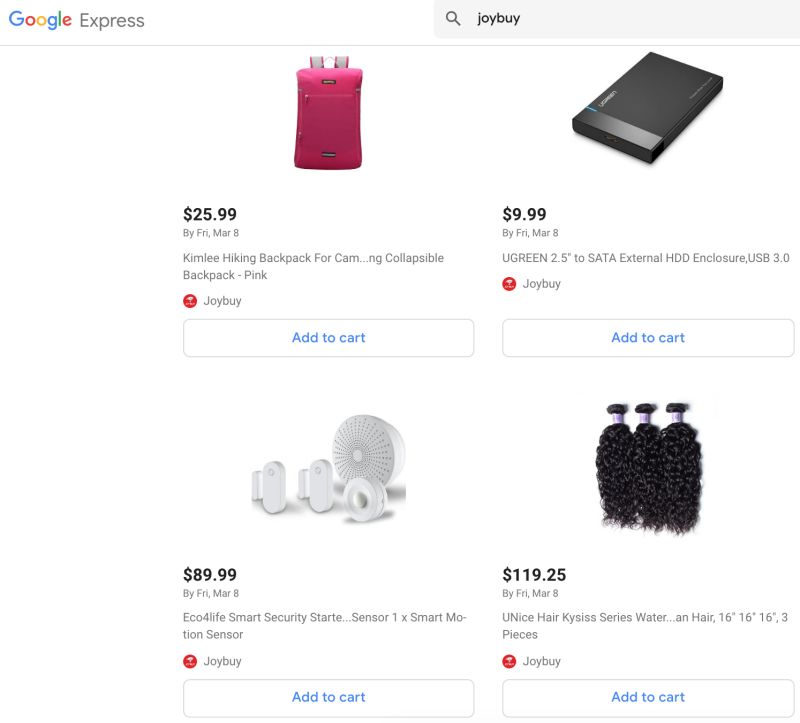Viewport: 800px width, 723px height.
Task: Click Joybuy icon under Eco4life security kit
Action: (x=190, y=661)
